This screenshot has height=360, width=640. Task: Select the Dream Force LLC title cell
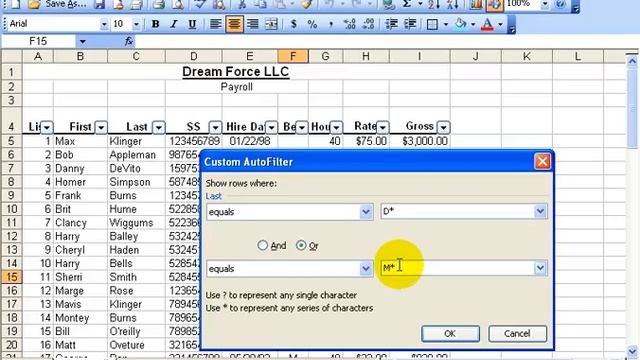(x=236, y=72)
